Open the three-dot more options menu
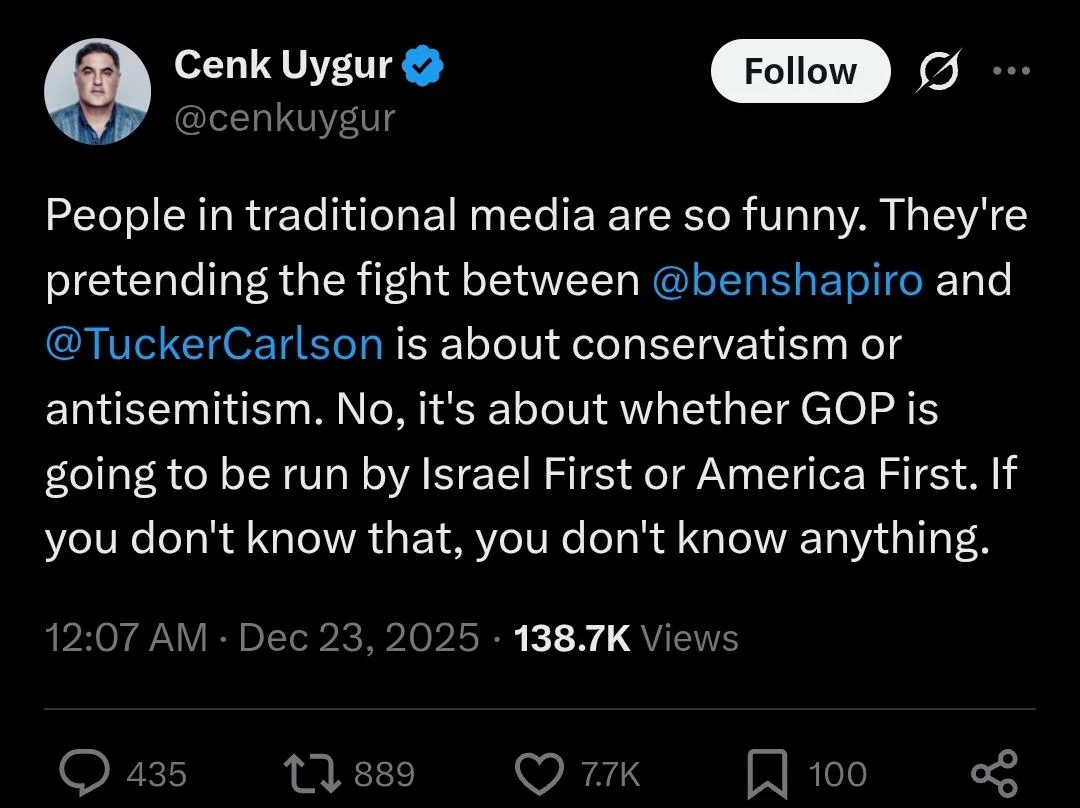1080x808 pixels. coord(1010,71)
